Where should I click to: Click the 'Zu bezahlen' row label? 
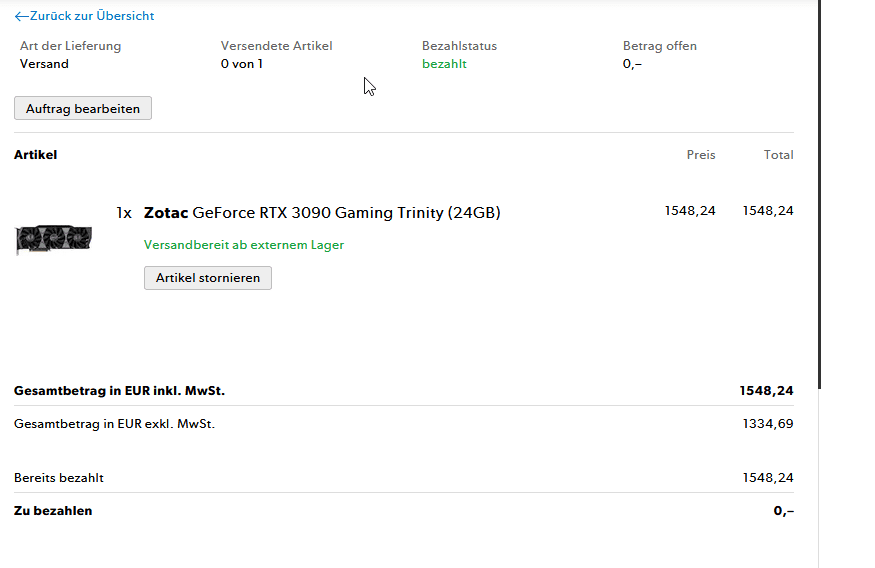[53, 511]
